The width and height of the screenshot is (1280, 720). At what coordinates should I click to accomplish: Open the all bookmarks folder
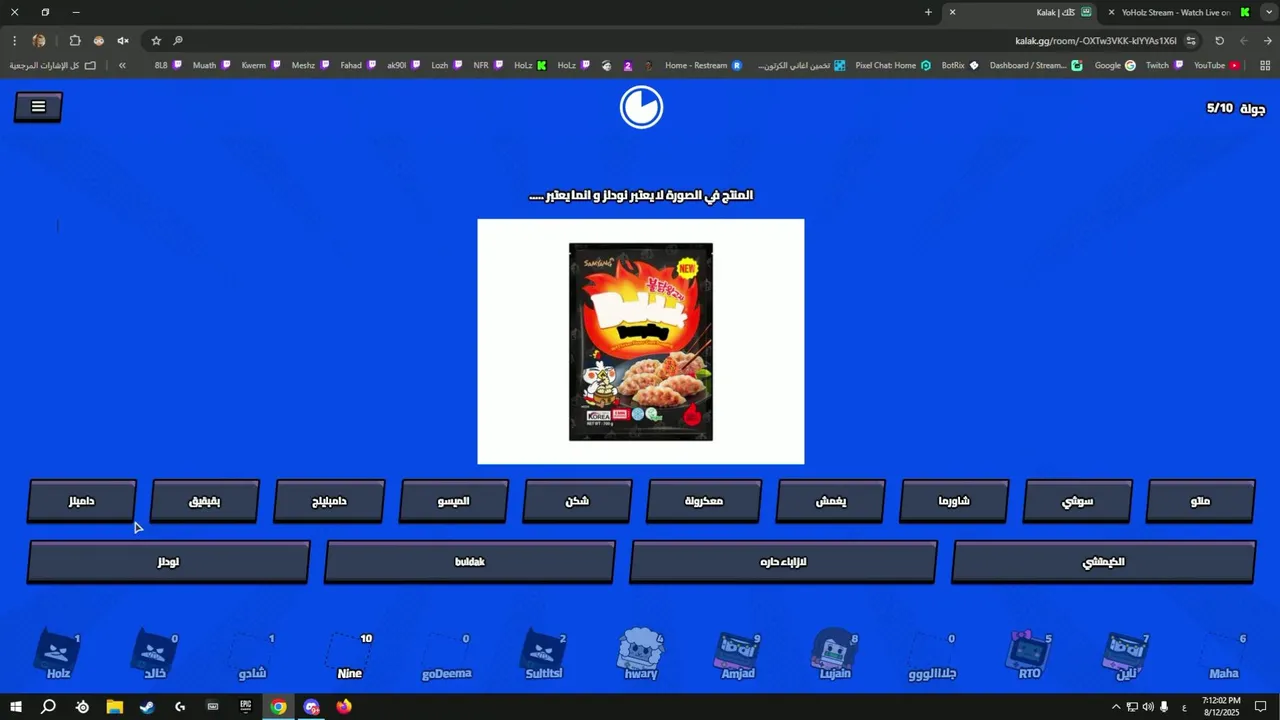pos(53,65)
